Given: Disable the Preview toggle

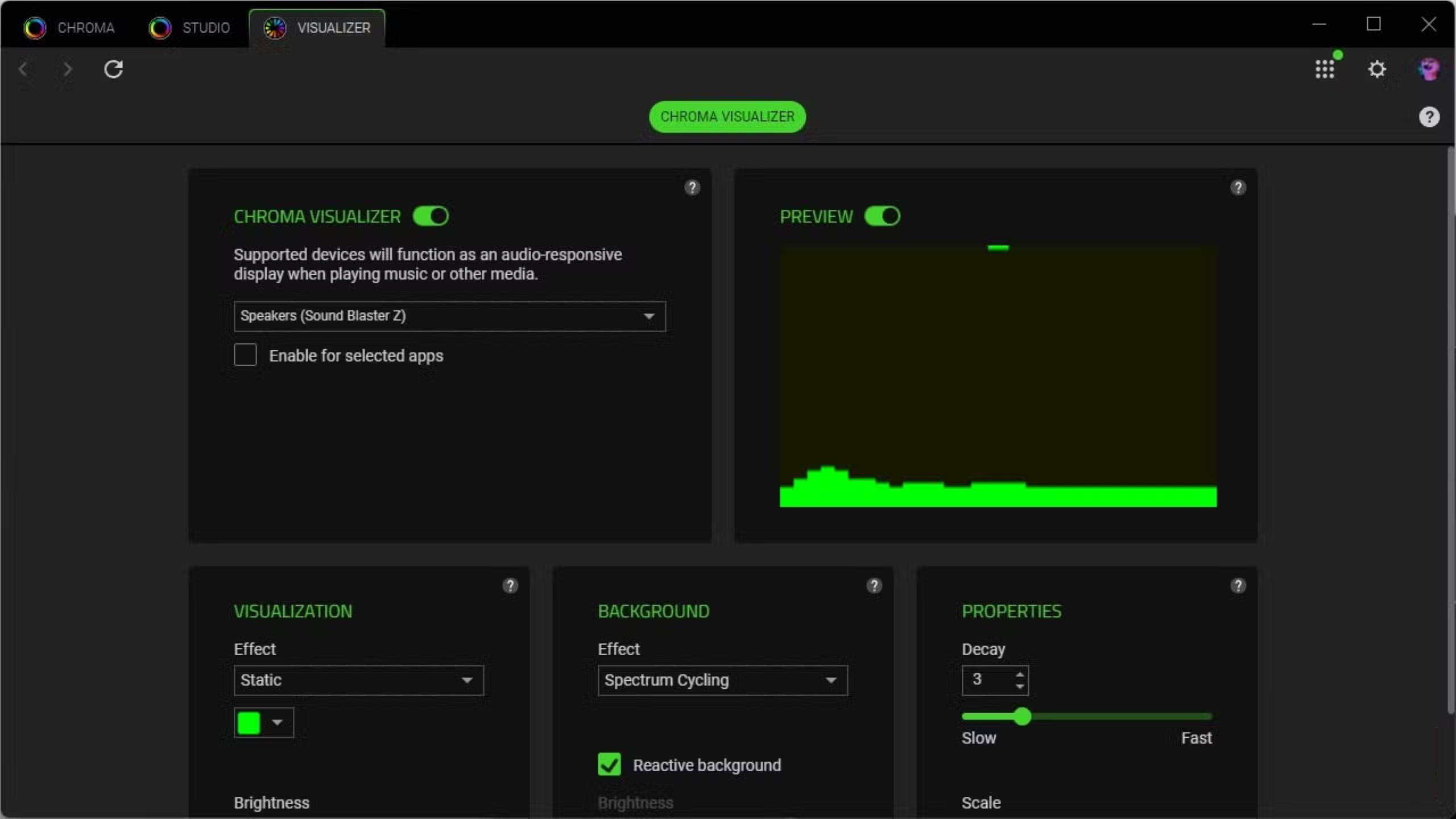Looking at the screenshot, I should point(882,216).
